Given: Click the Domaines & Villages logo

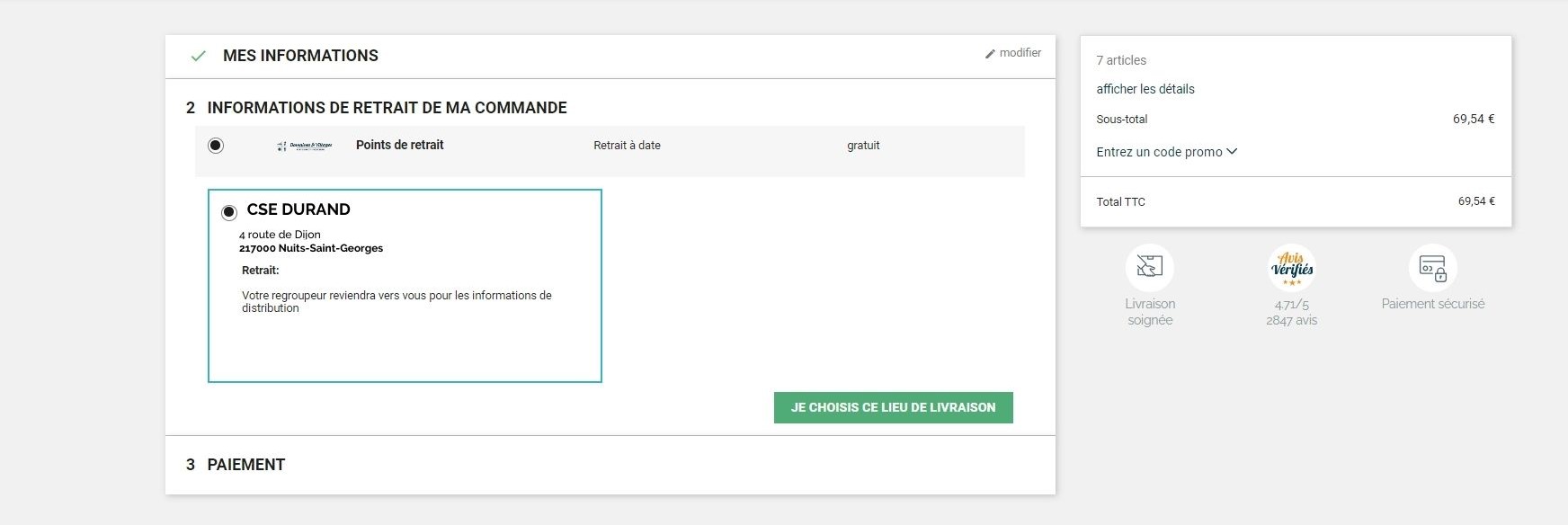Looking at the screenshot, I should [x=305, y=146].
